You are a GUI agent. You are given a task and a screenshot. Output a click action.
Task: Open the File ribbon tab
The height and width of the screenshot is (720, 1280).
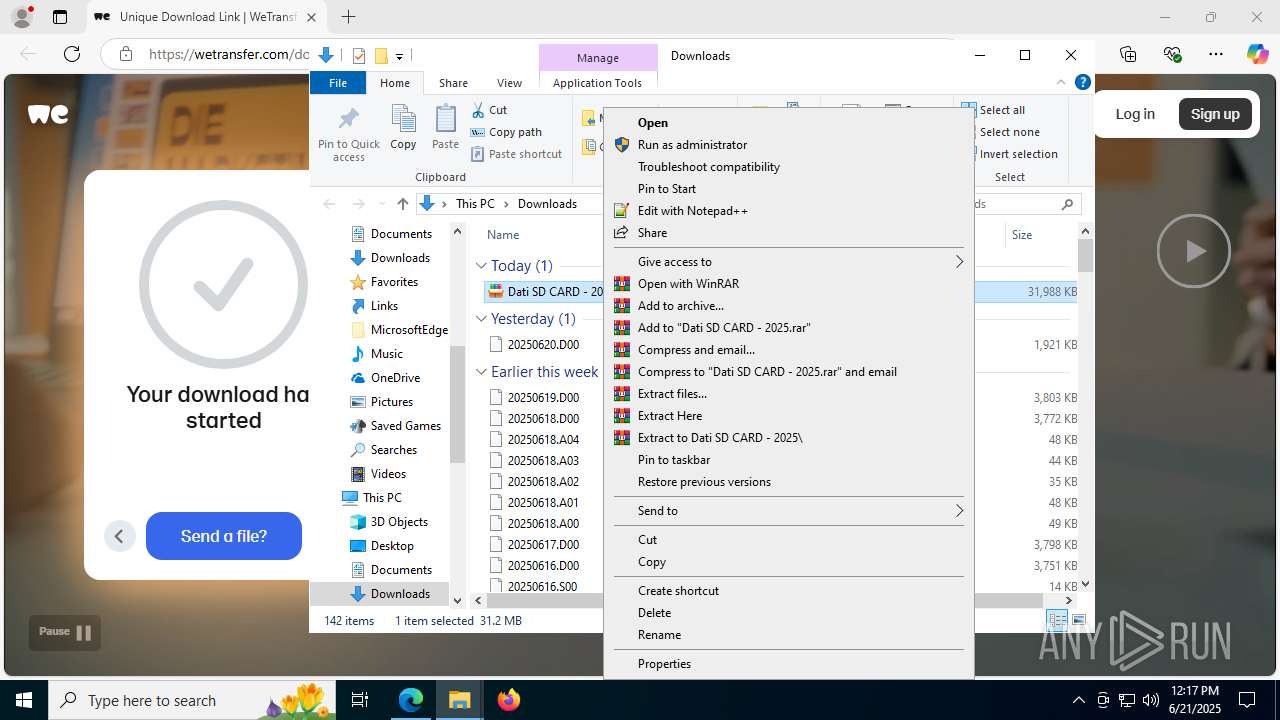338,83
